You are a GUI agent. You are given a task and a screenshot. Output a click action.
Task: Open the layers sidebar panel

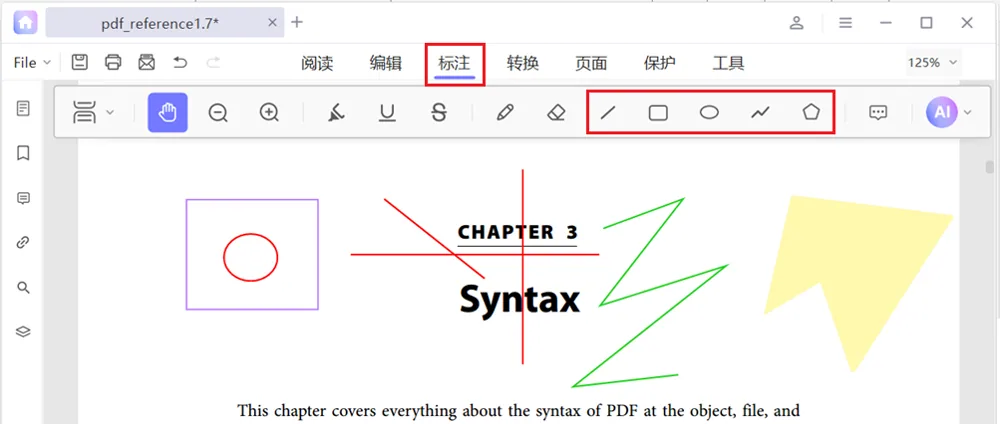[24, 332]
